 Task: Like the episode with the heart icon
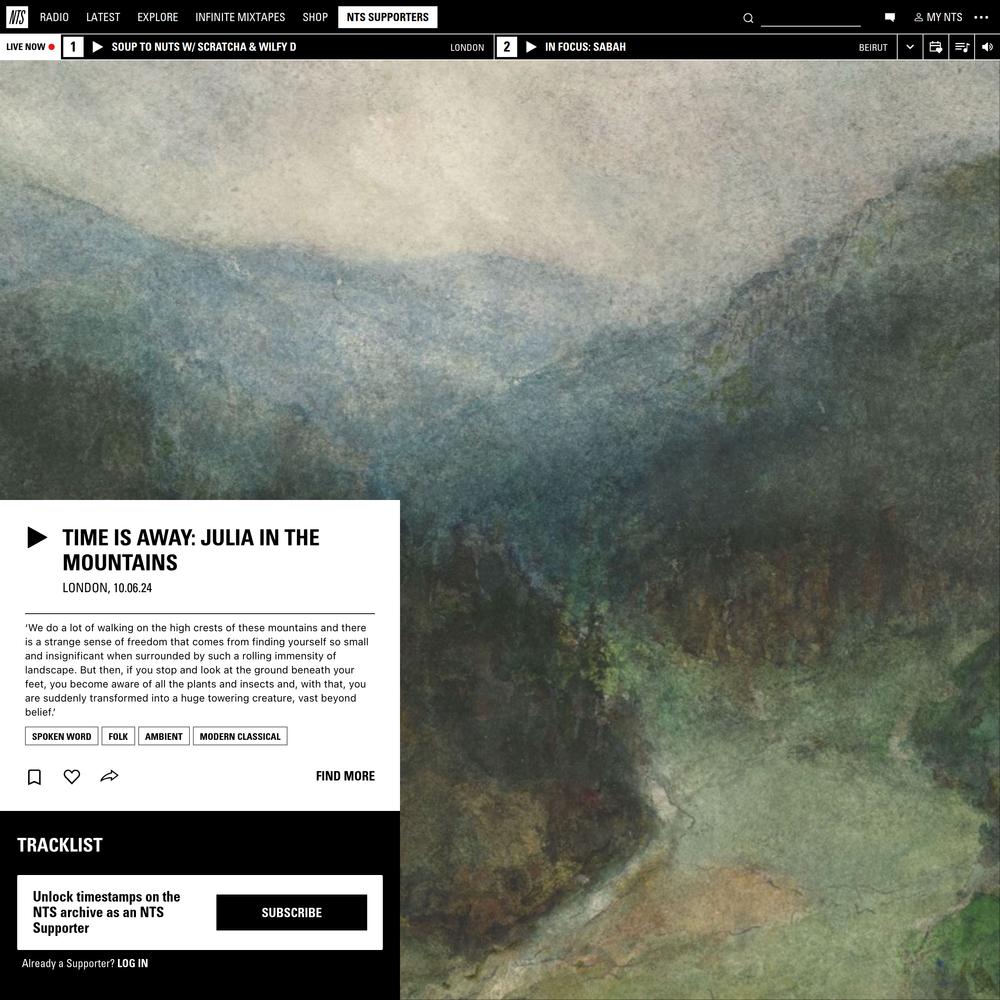(x=72, y=776)
